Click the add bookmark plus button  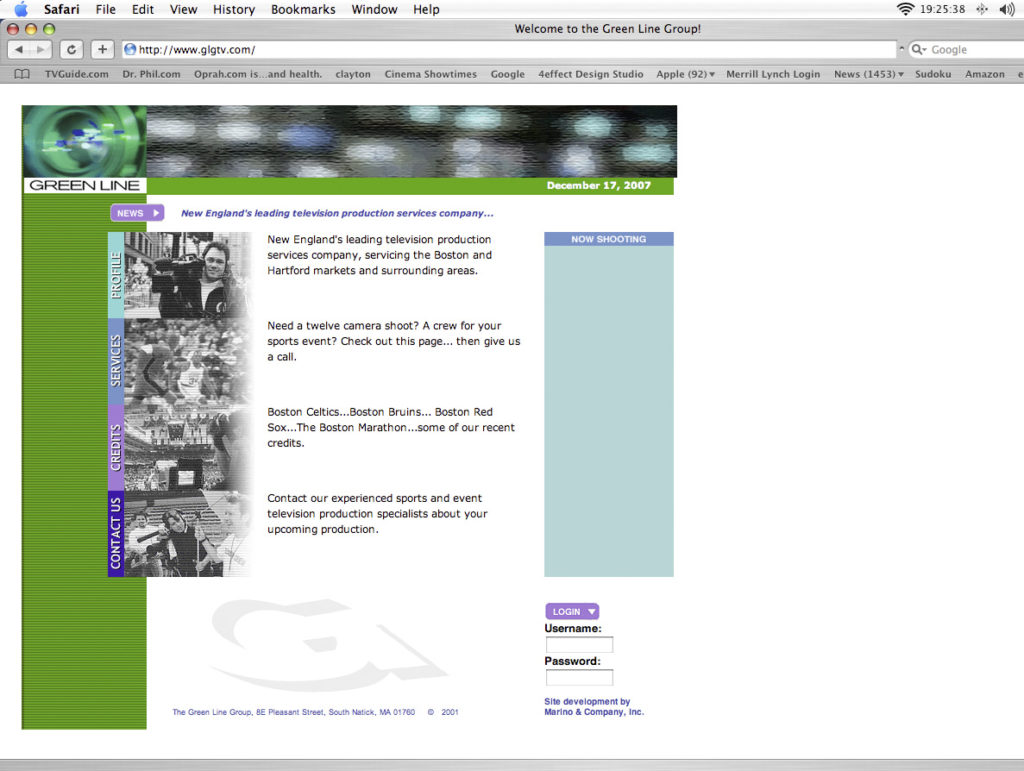click(x=102, y=50)
